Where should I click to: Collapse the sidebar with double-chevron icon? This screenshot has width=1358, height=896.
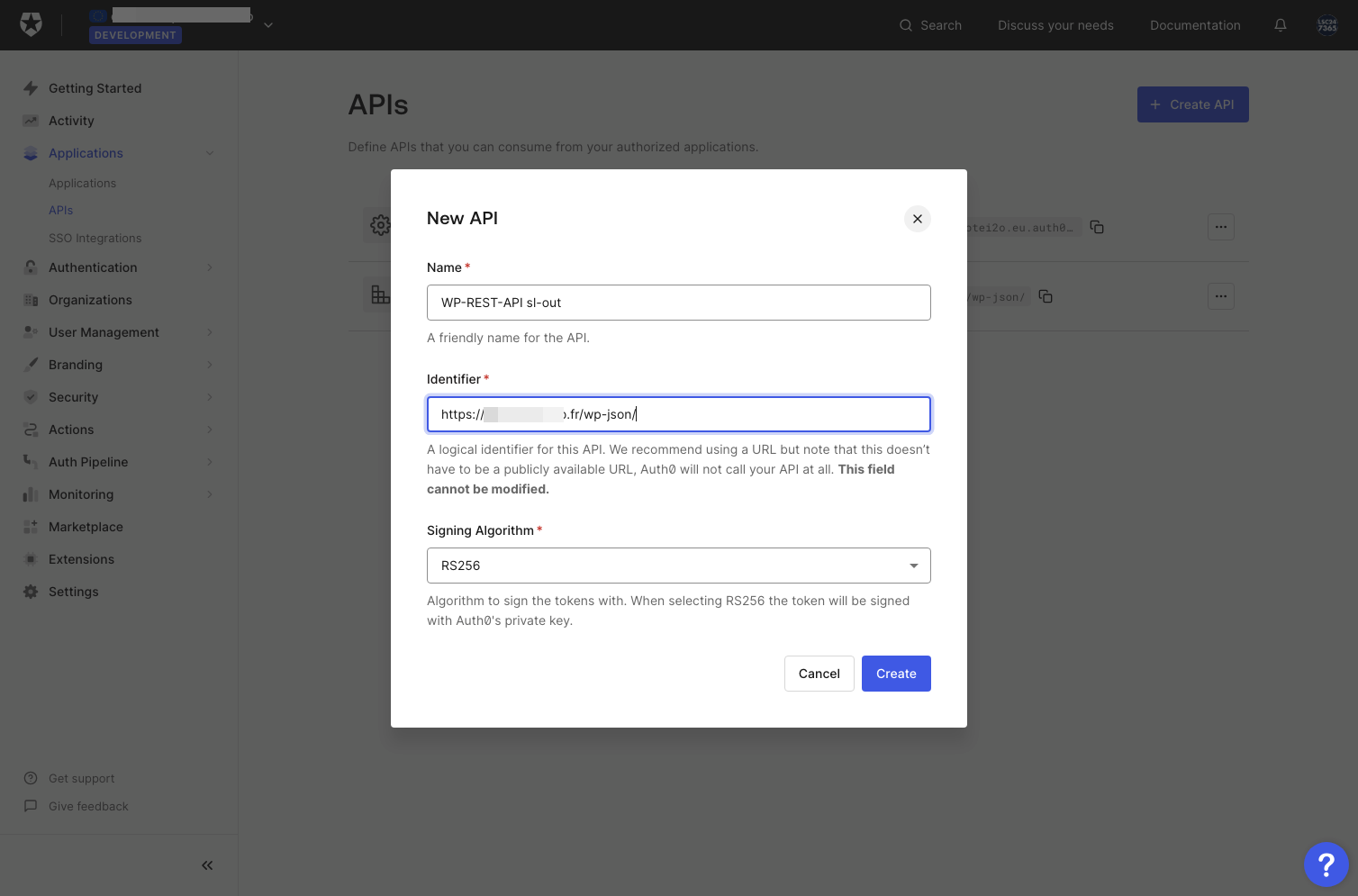[207, 865]
